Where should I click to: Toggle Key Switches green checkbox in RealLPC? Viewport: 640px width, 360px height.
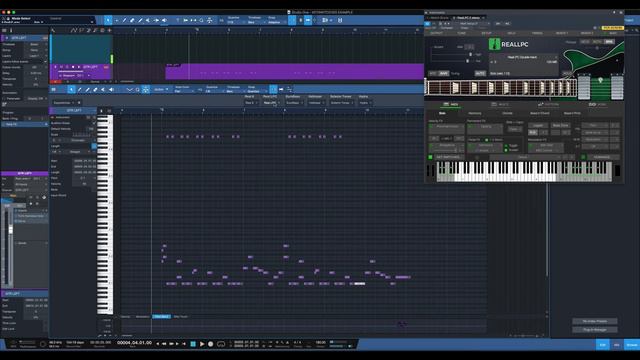[x=430, y=157]
